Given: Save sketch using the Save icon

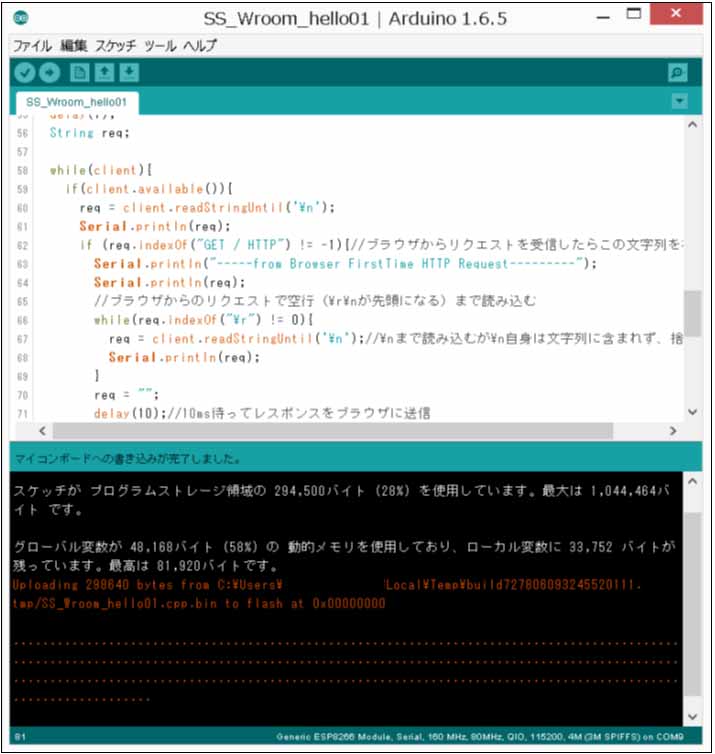Looking at the screenshot, I should point(129,73).
